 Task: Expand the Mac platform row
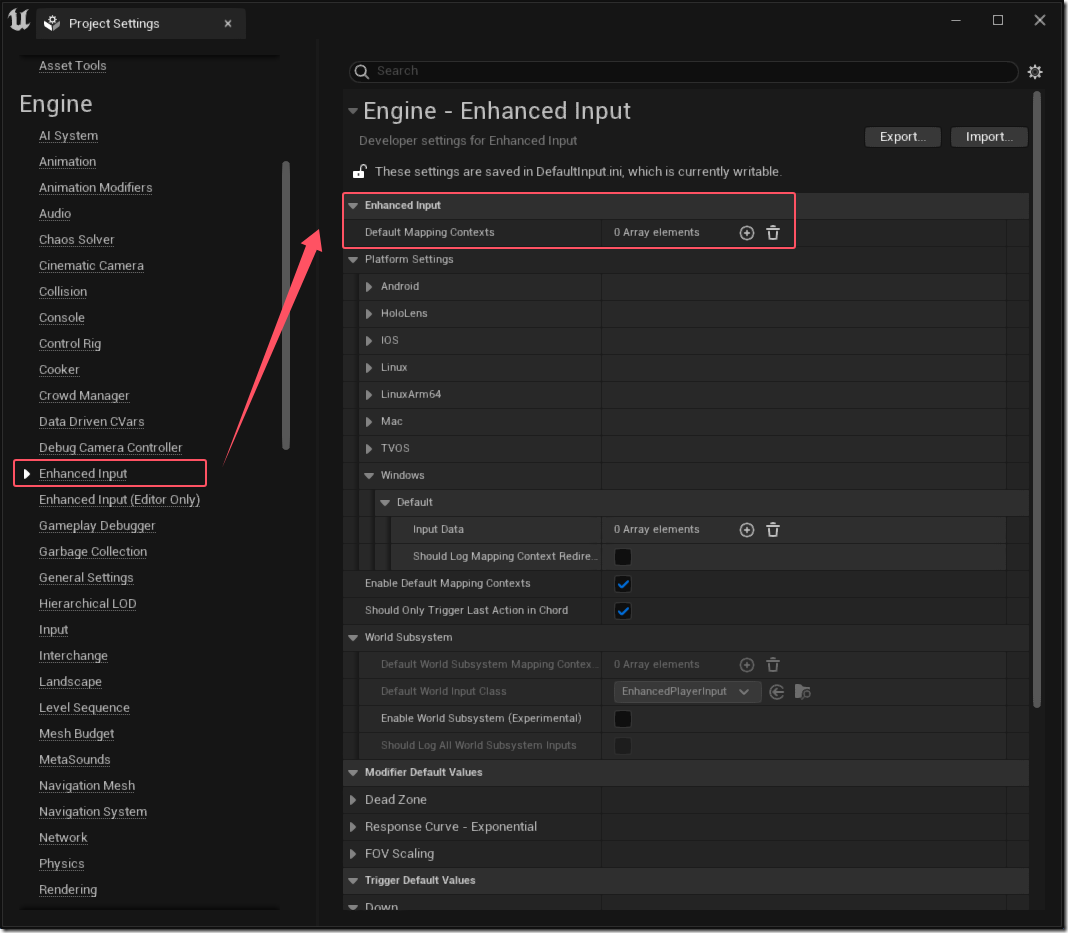368,422
